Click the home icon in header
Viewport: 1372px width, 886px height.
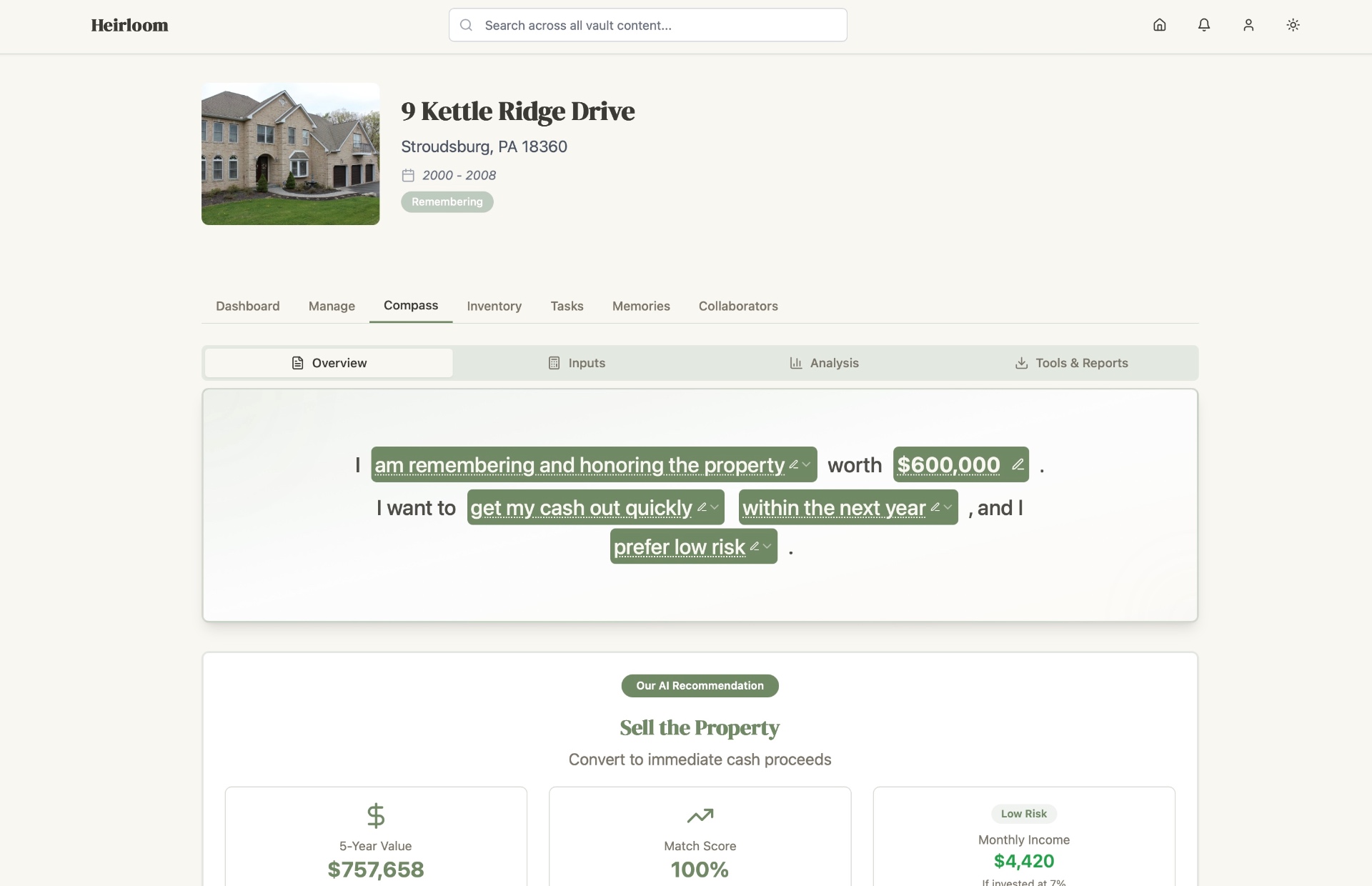[1159, 25]
